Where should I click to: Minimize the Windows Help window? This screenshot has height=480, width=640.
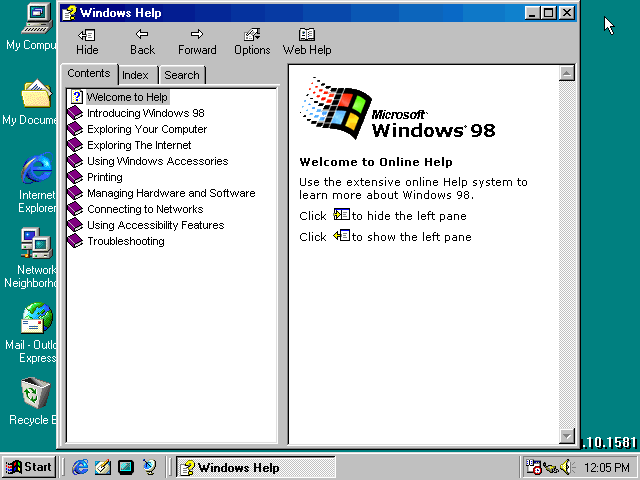531,13
